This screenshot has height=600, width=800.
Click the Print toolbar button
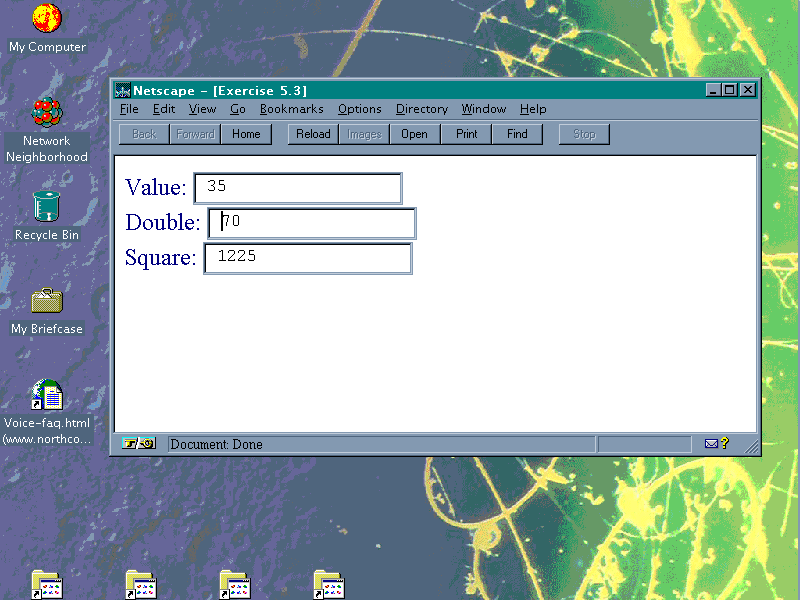pyautogui.click(x=466, y=134)
